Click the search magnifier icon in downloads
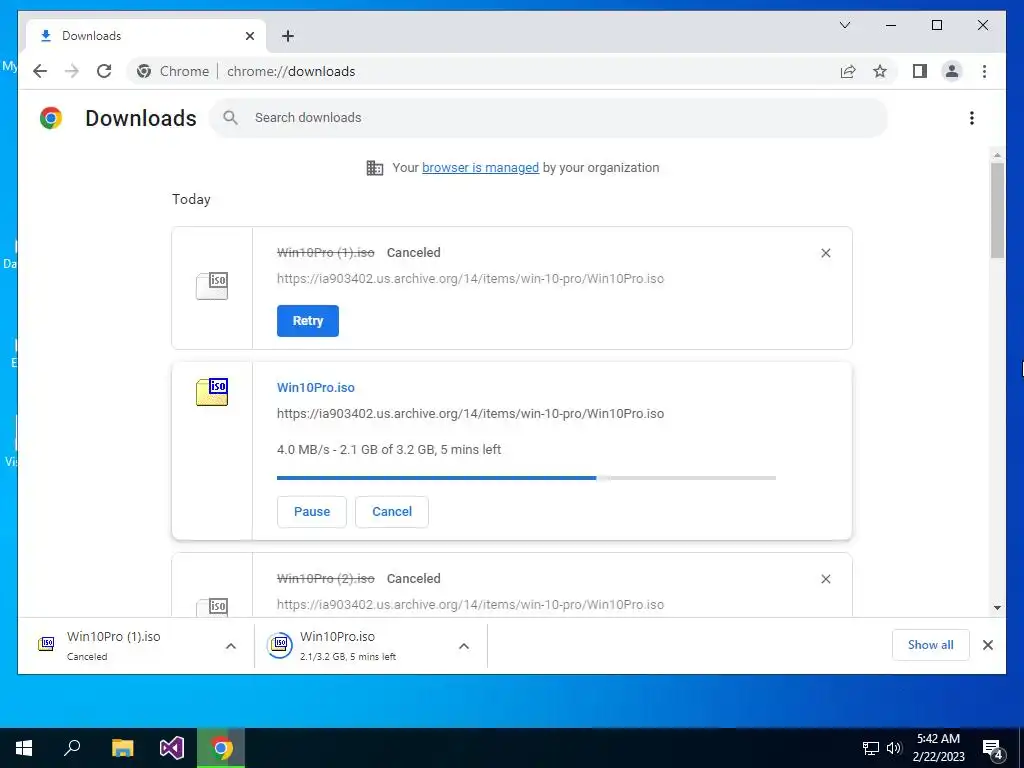Screen dimensions: 1024x768 coord(230,118)
